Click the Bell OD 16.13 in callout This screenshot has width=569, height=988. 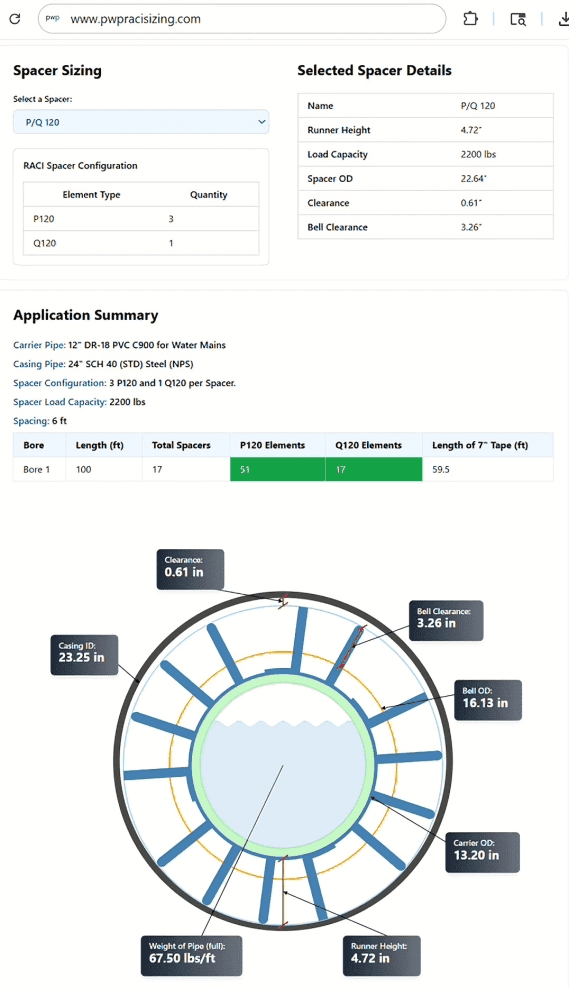pyautogui.click(x=488, y=700)
